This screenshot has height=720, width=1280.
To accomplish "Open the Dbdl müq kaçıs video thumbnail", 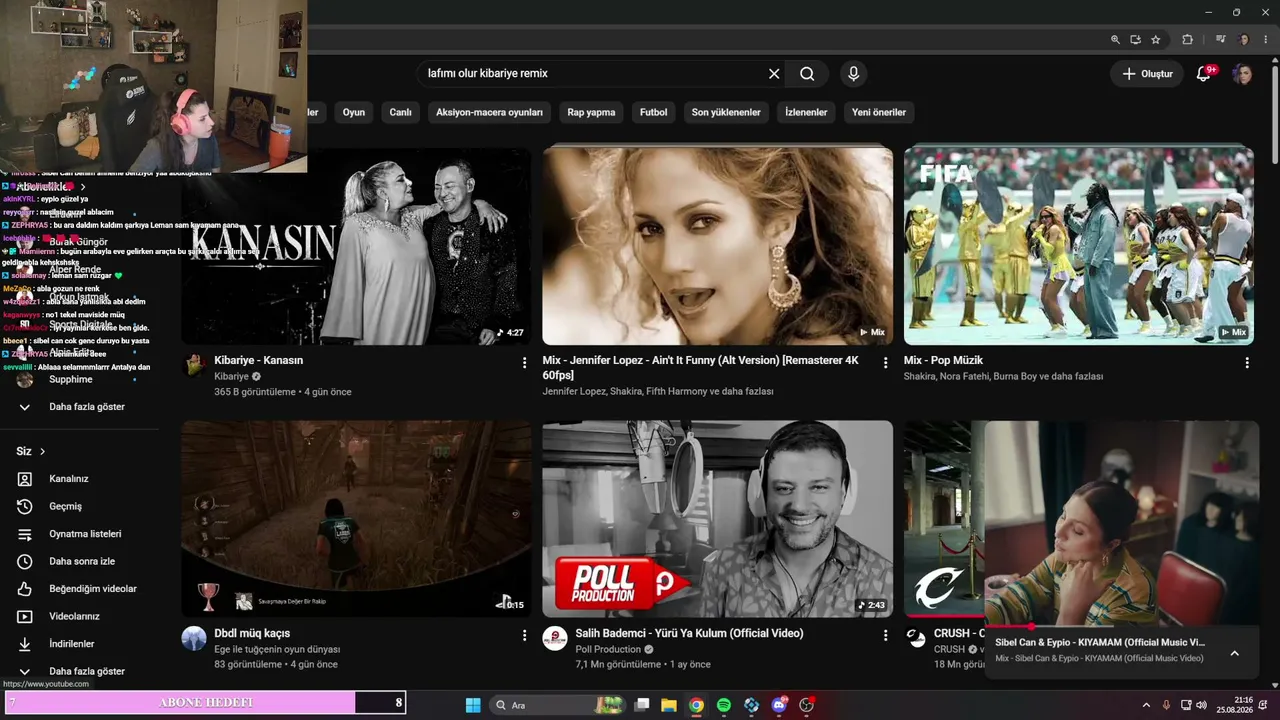I will click(x=356, y=518).
